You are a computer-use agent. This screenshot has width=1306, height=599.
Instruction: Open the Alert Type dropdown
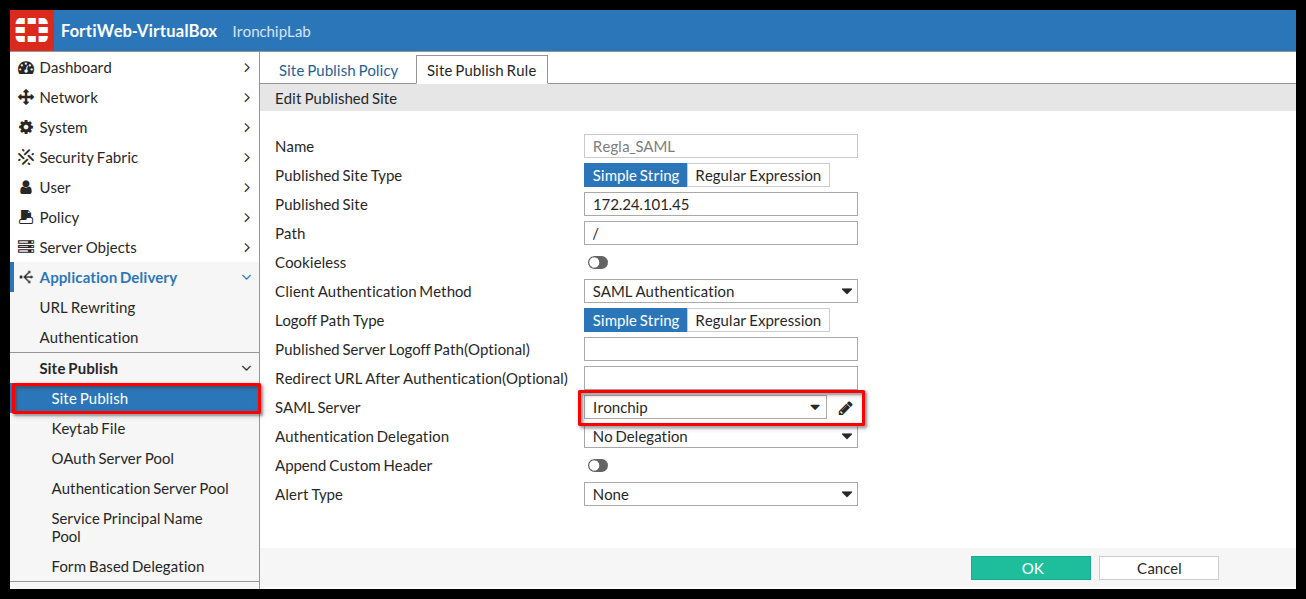720,495
